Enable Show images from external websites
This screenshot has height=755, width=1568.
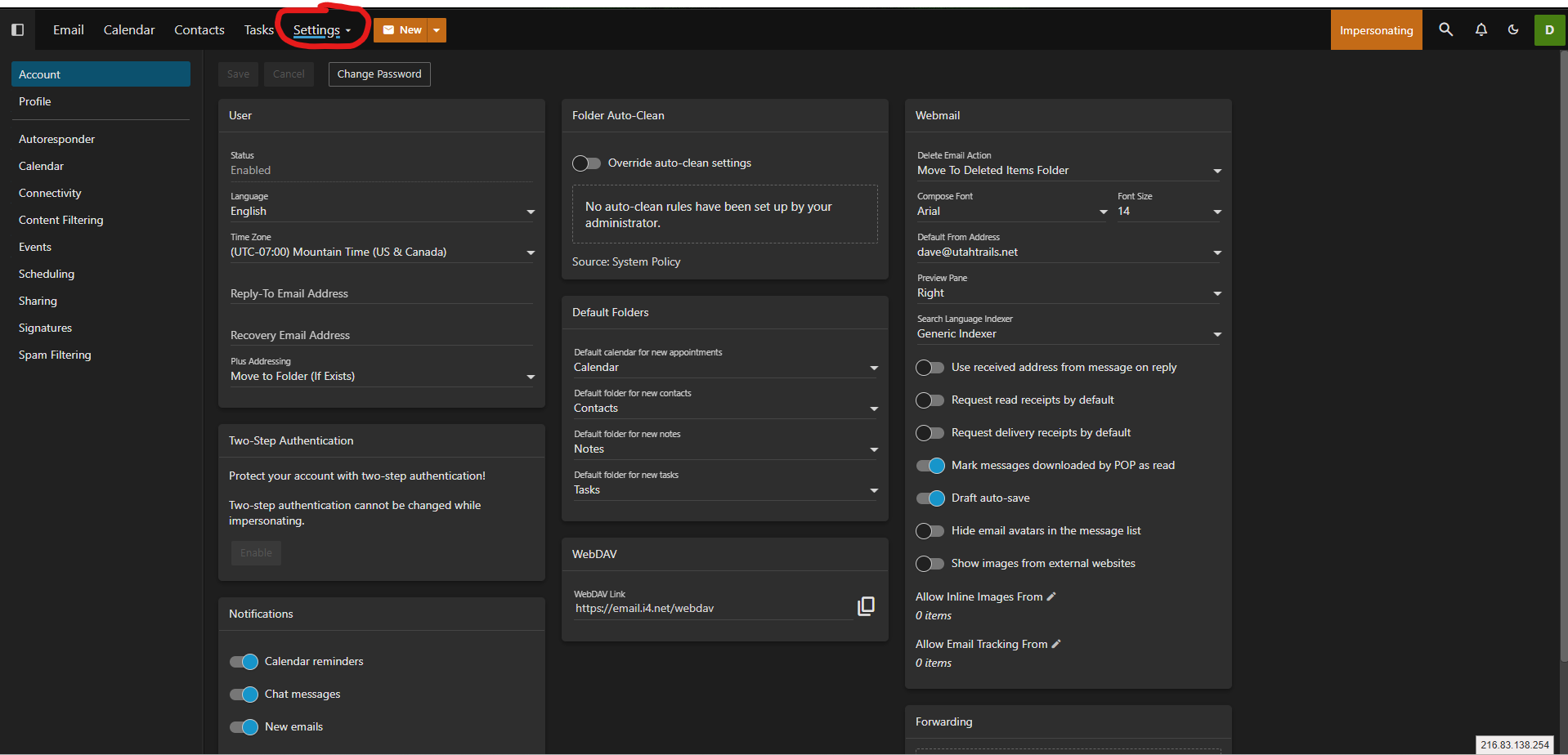[x=930, y=564]
